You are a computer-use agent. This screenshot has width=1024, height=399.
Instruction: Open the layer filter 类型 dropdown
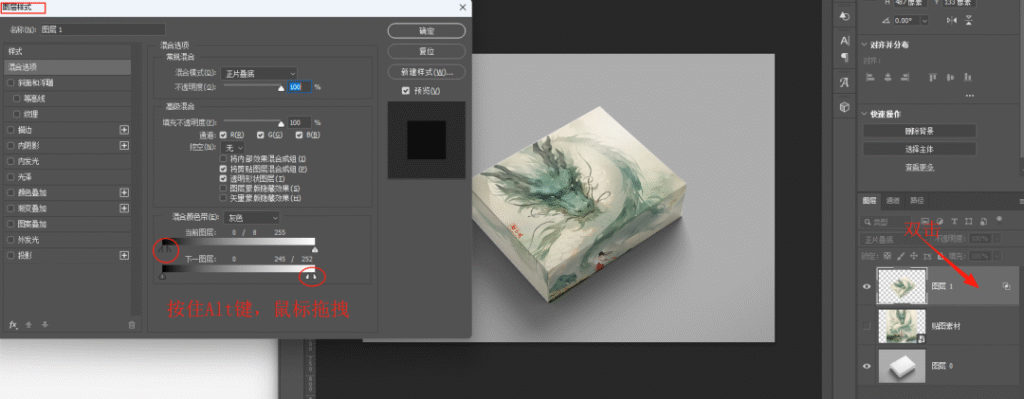[x=887, y=222]
